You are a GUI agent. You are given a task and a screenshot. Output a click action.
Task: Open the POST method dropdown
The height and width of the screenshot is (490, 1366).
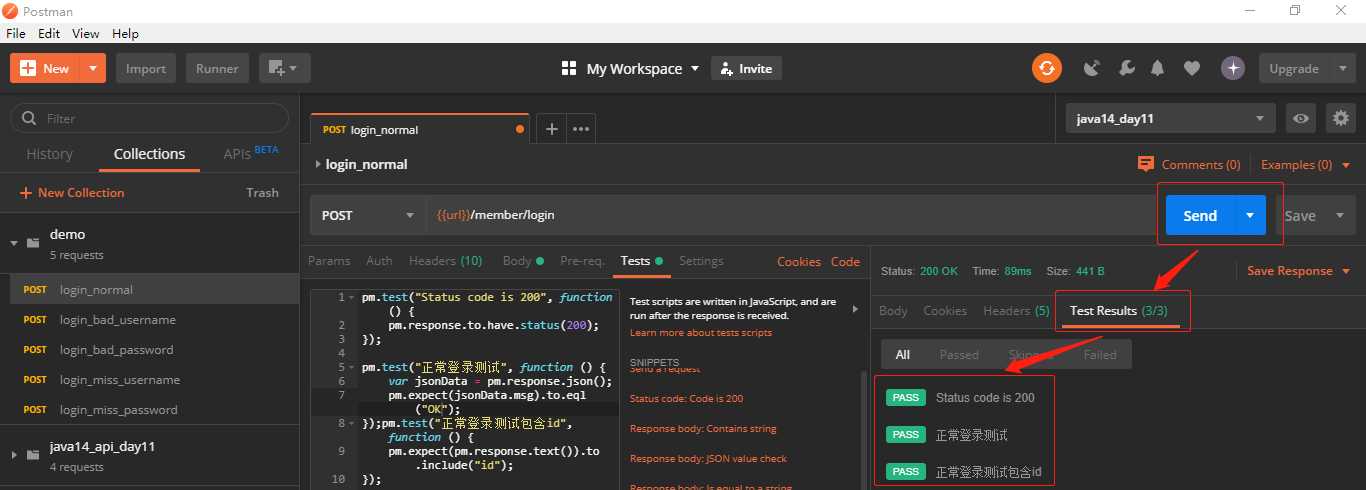point(368,215)
